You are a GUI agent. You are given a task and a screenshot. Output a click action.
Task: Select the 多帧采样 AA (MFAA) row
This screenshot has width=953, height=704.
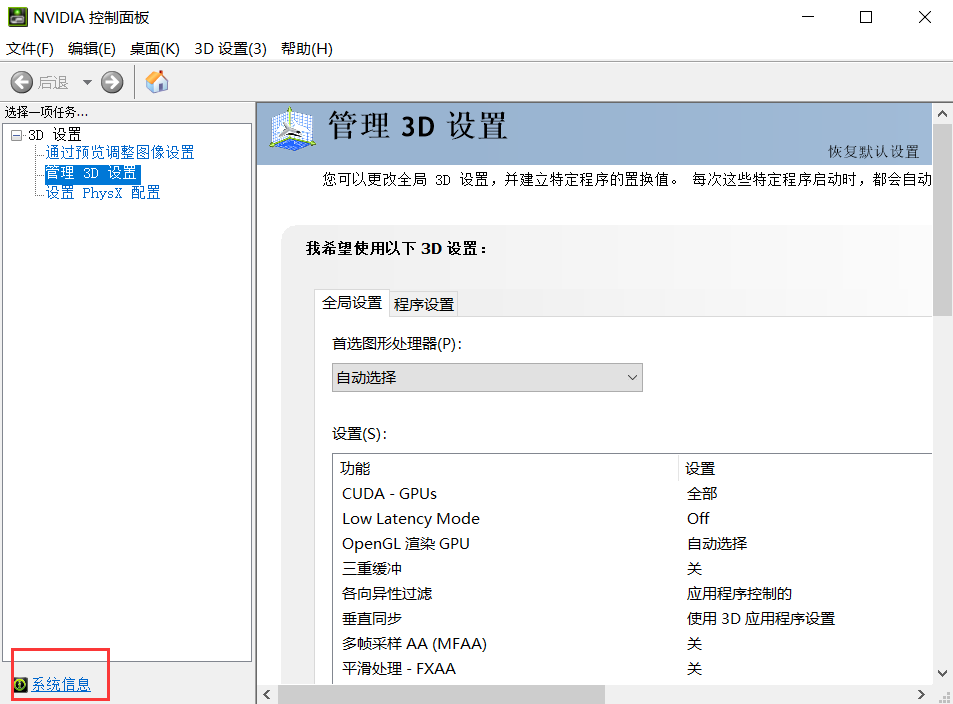[x=632, y=643]
